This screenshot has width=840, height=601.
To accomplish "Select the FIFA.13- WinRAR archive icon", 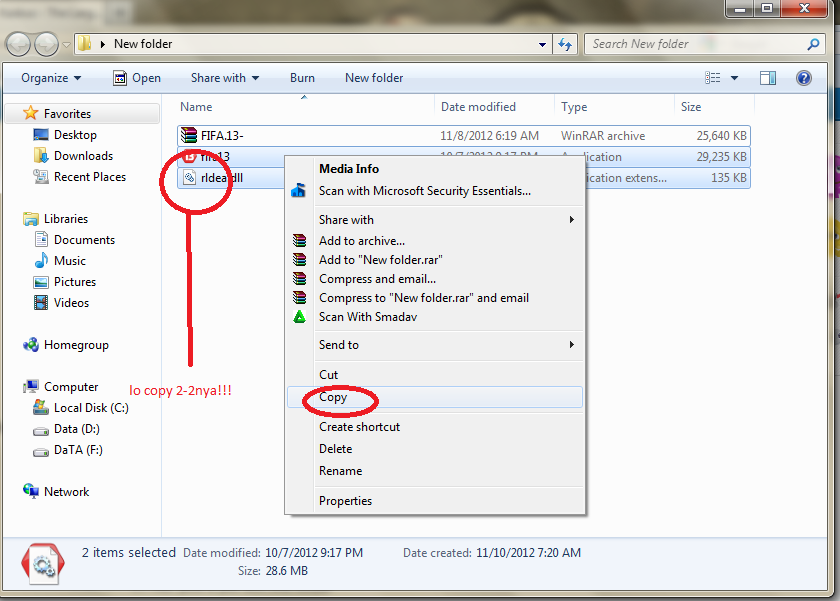I will coord(189,136).
